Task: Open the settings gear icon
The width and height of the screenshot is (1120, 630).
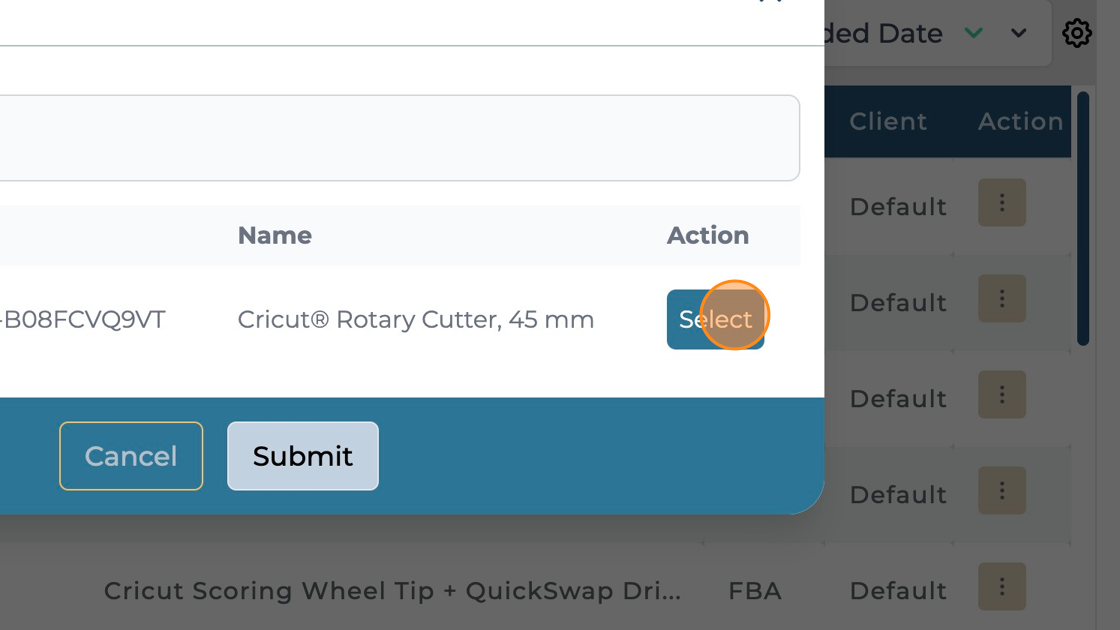Action: 1077,33
